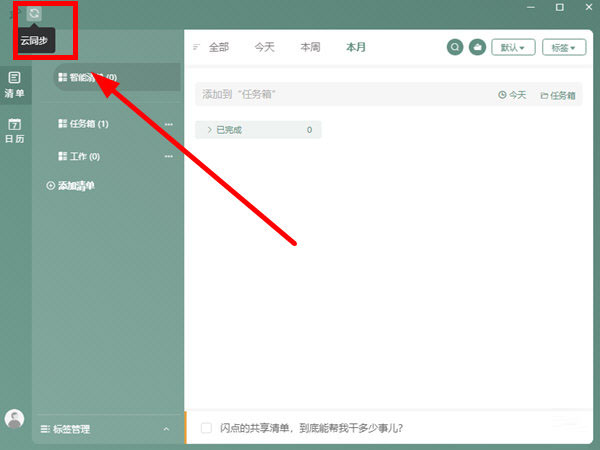Expand the 标签管理 panel chevron
The image size is (600, 450).
(166, 429)
